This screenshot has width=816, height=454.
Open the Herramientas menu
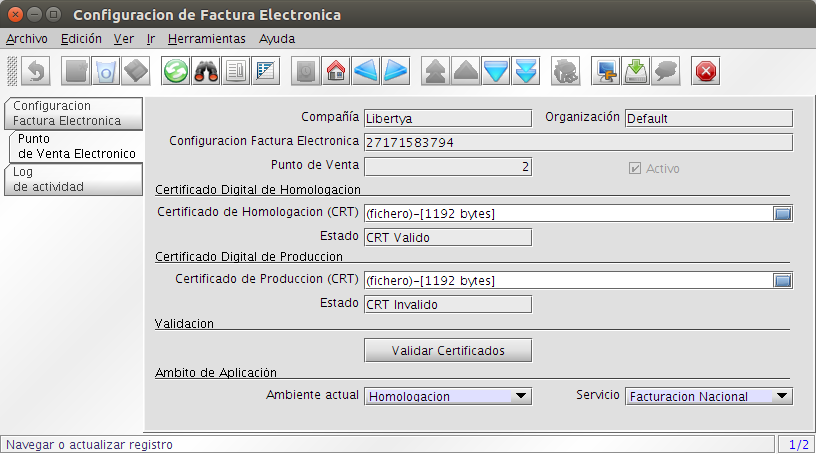207,39
